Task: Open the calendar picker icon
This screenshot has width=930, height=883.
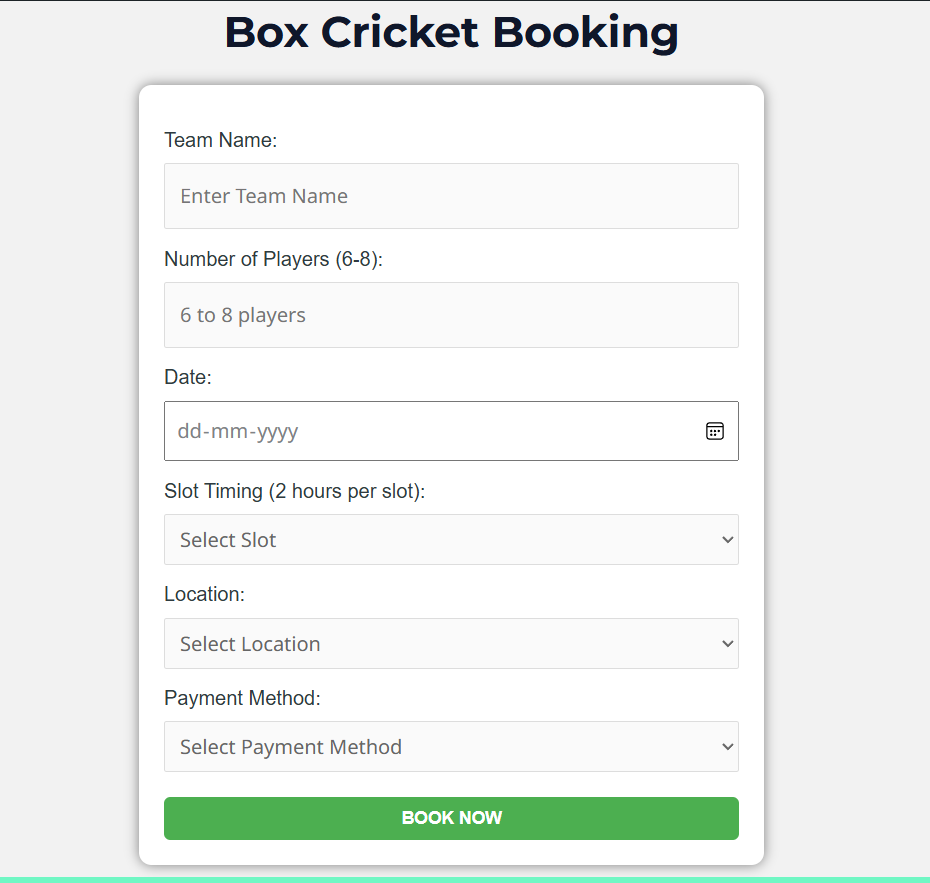Action: click(x=714, y=431)
